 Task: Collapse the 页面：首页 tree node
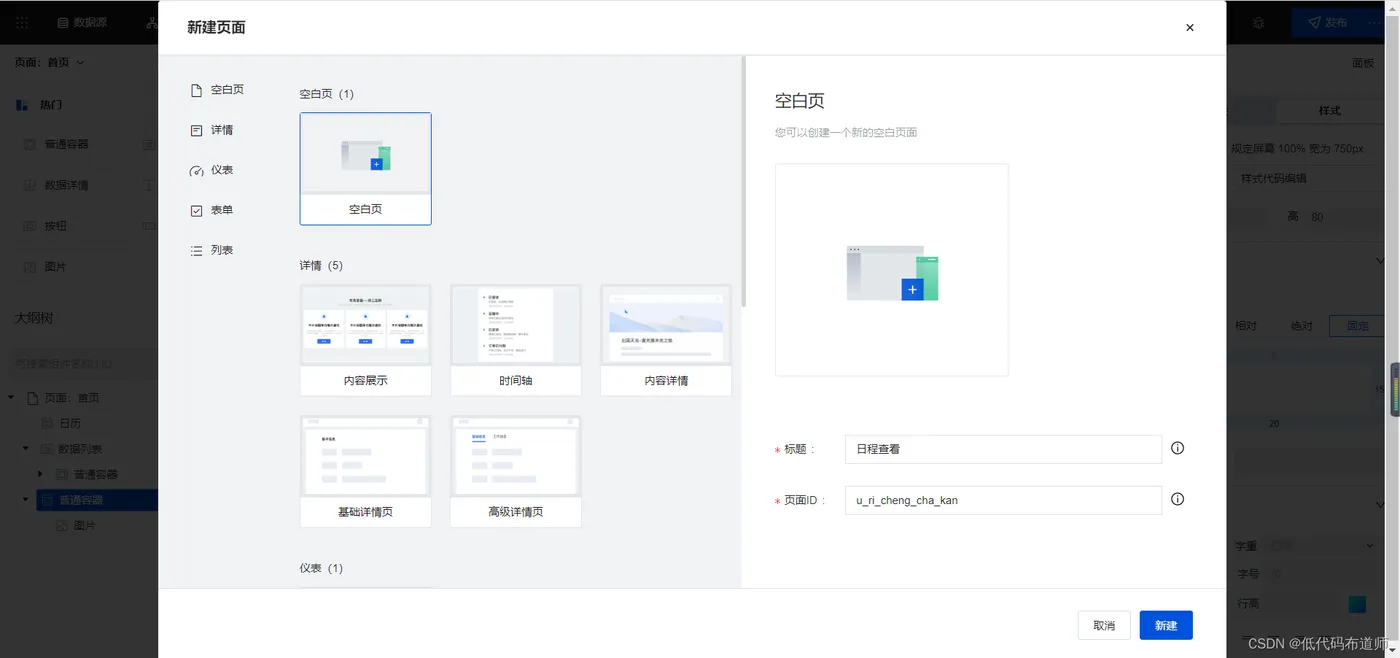(11, 398)
